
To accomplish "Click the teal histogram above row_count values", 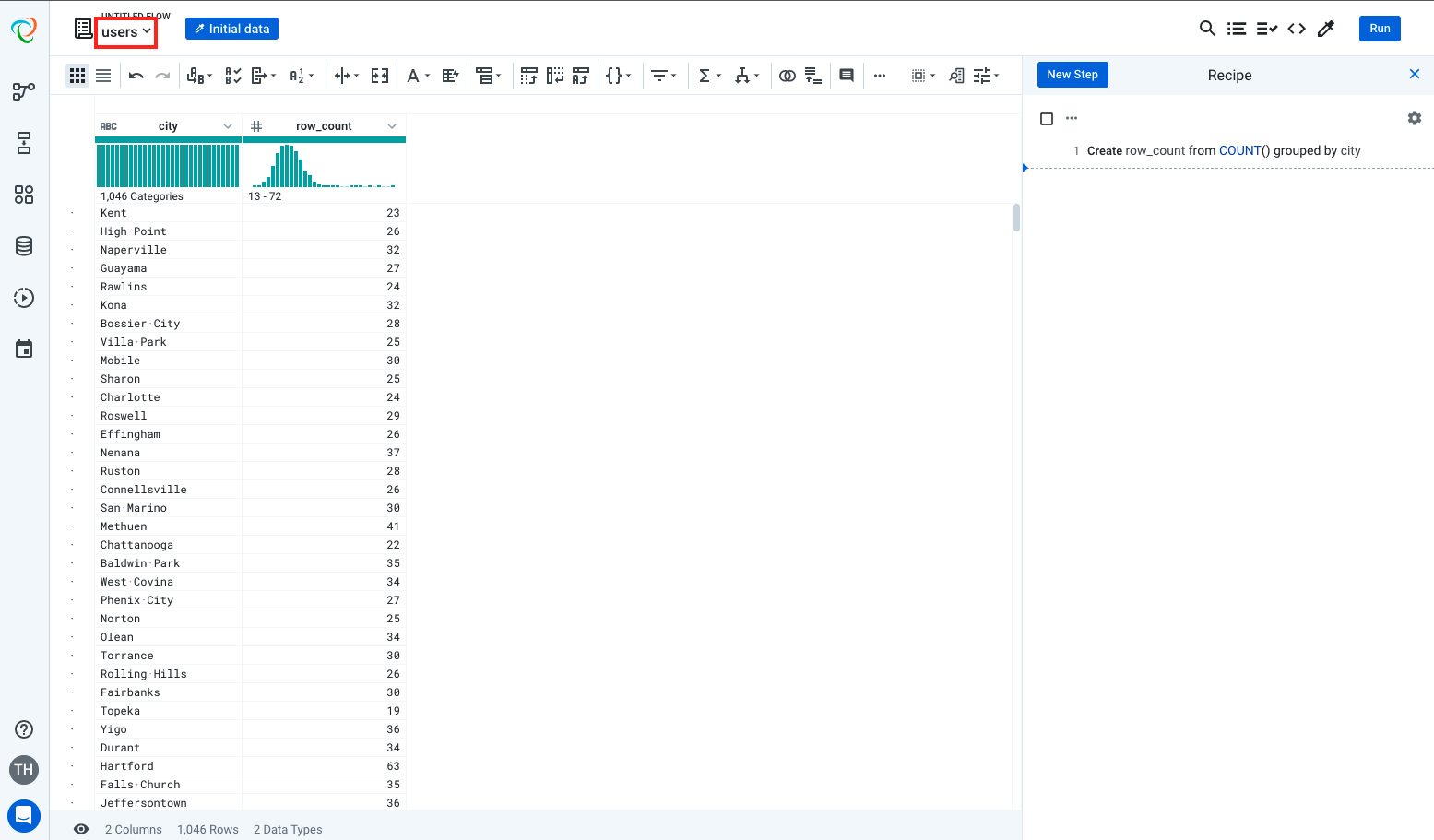I will coord(295,166).
